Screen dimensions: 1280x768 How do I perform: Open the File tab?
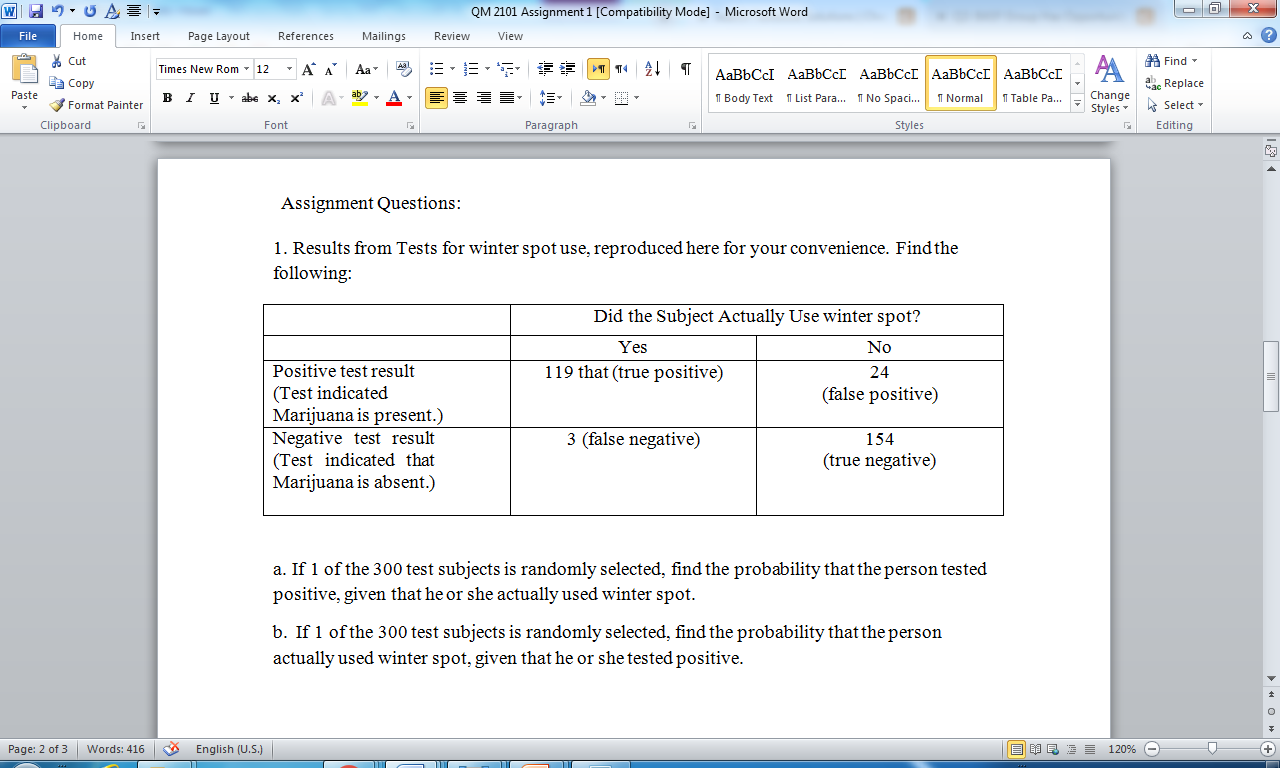(x=29, y=36)
